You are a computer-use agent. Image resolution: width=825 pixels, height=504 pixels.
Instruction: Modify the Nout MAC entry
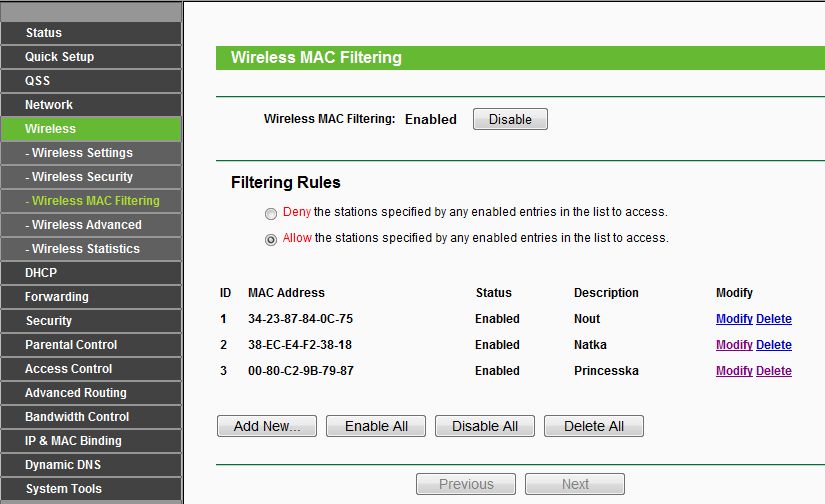(734, 319)
